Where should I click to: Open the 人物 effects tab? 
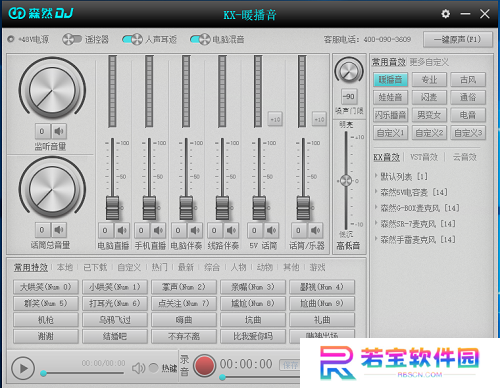[x=239, y=267]
